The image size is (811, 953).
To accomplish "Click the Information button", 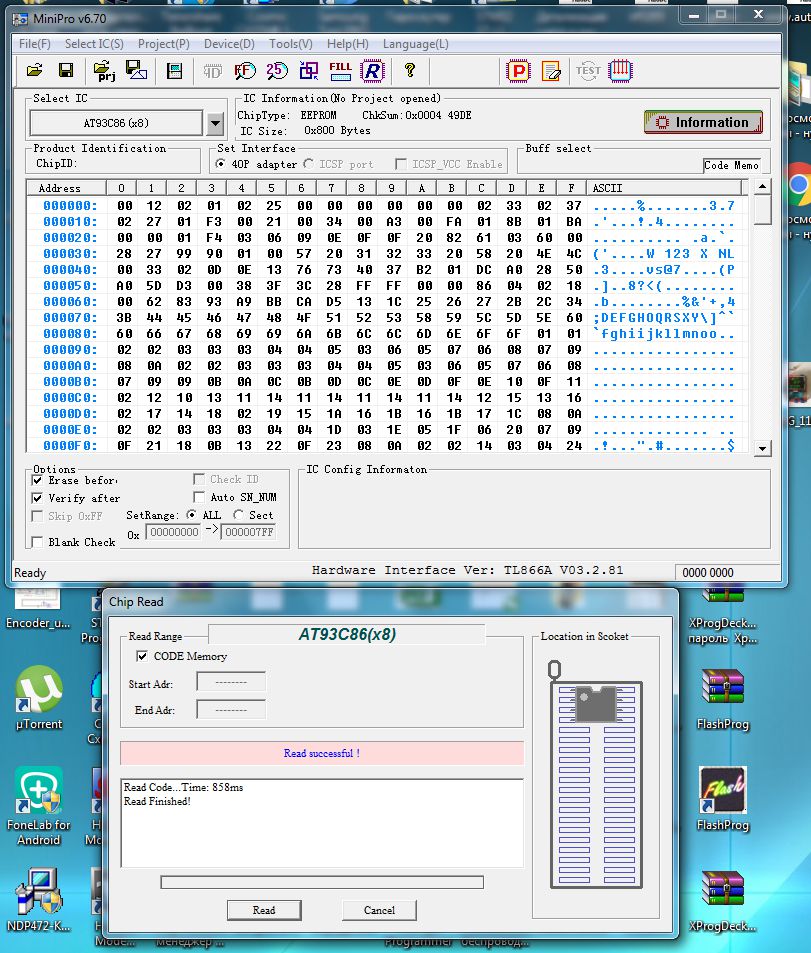I will (x=703, y=122).
